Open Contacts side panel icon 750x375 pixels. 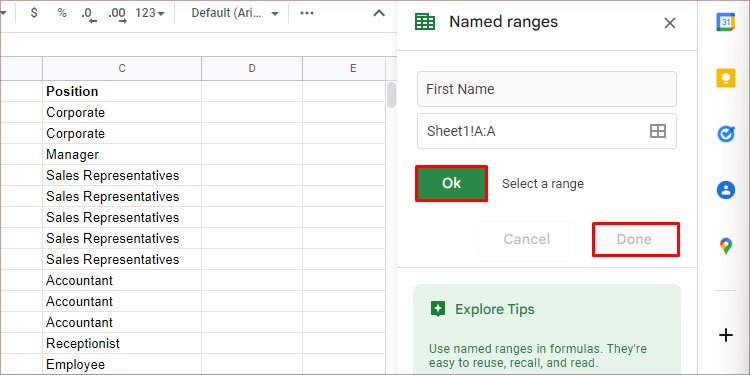point(725,190)
